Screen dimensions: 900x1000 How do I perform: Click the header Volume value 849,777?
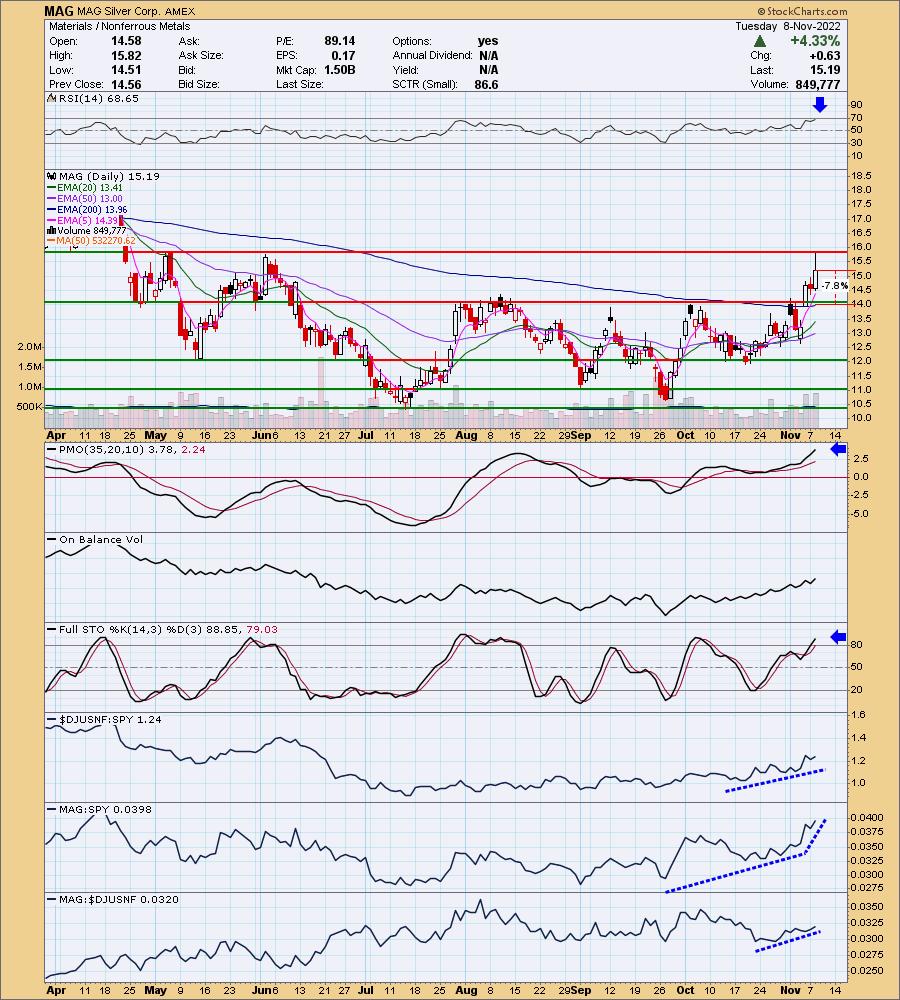[818, 84]
